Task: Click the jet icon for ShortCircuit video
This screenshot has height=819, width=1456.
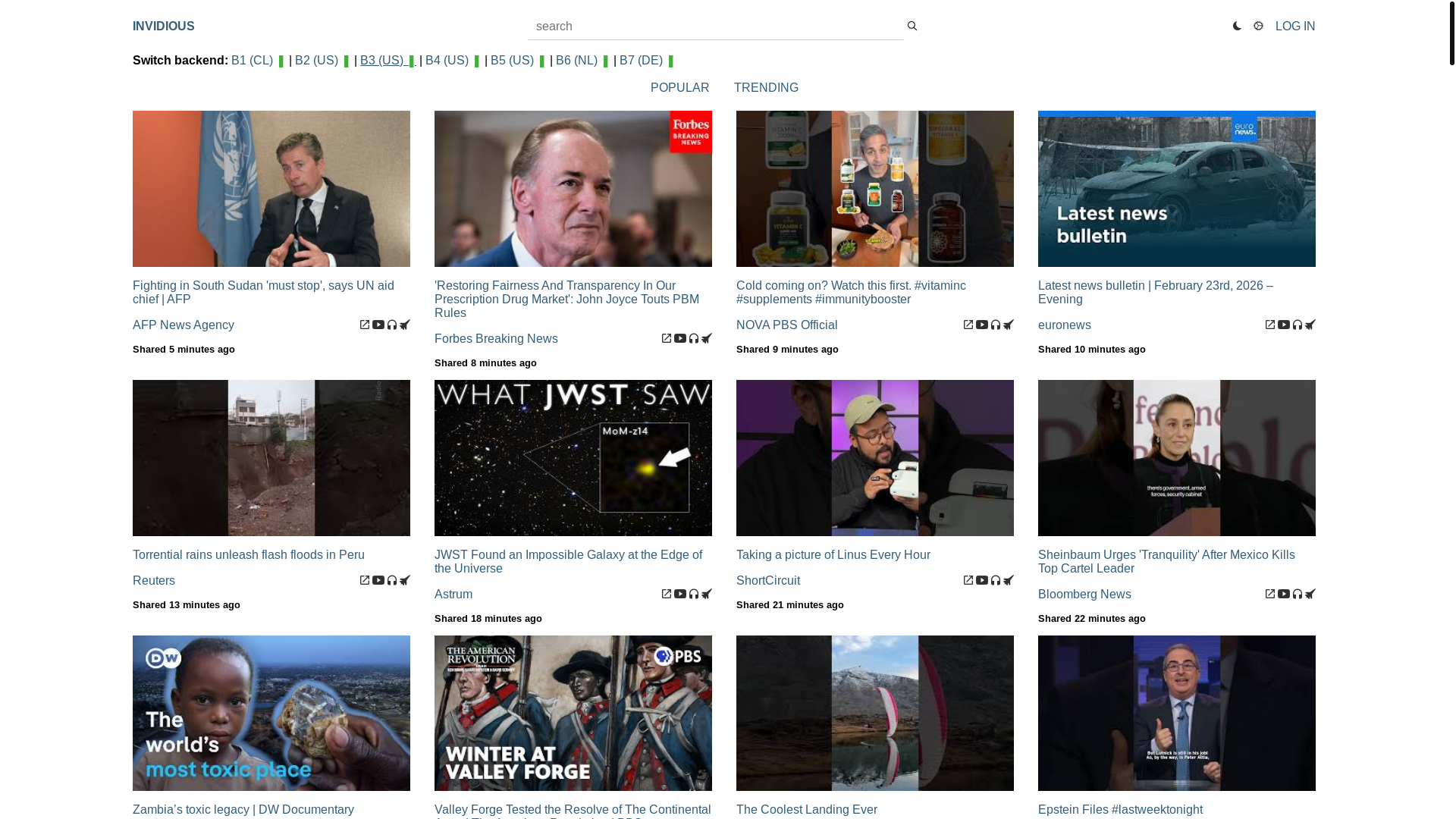Action: click(1009, 581)
